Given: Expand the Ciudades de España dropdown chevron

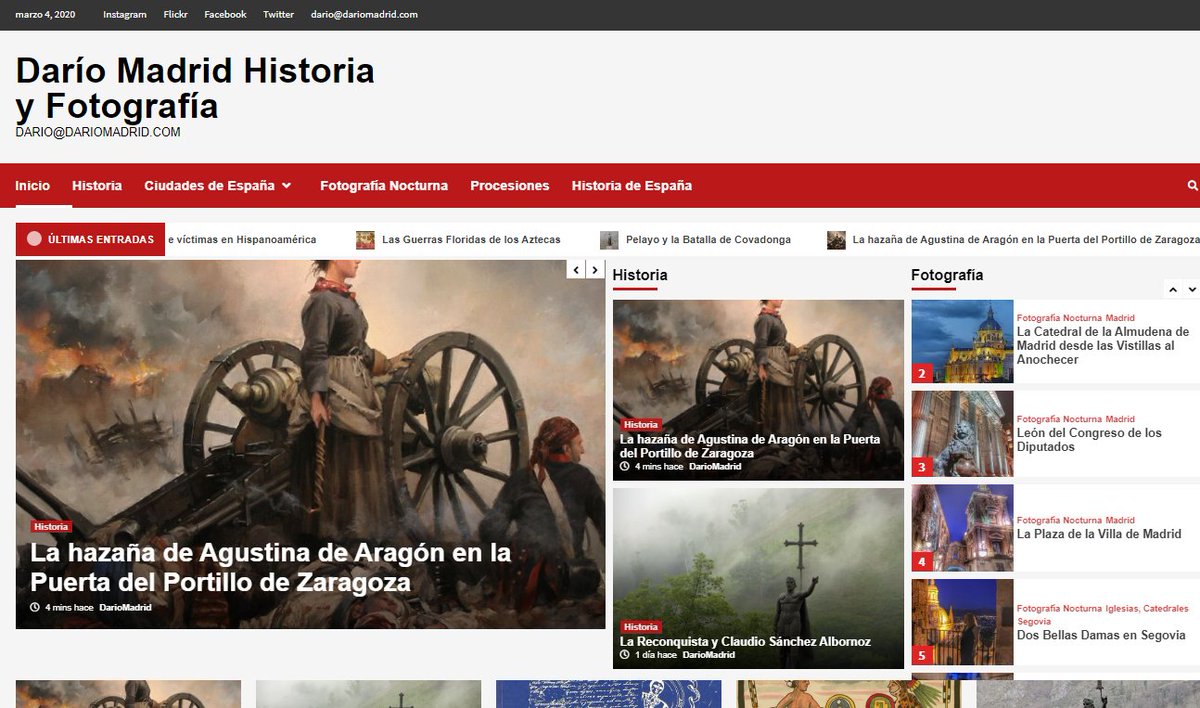Looking at the screenshot, I should click(x=287, y=186).
